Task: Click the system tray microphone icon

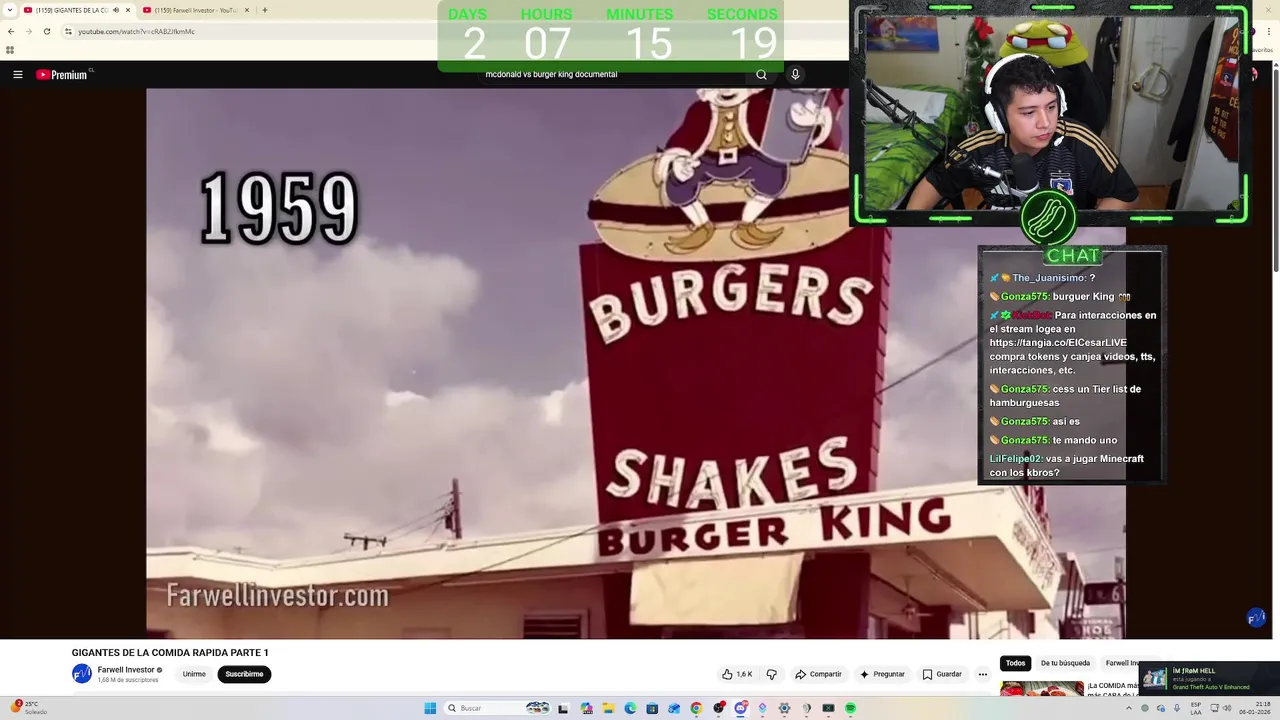Action: (1177, 708)
